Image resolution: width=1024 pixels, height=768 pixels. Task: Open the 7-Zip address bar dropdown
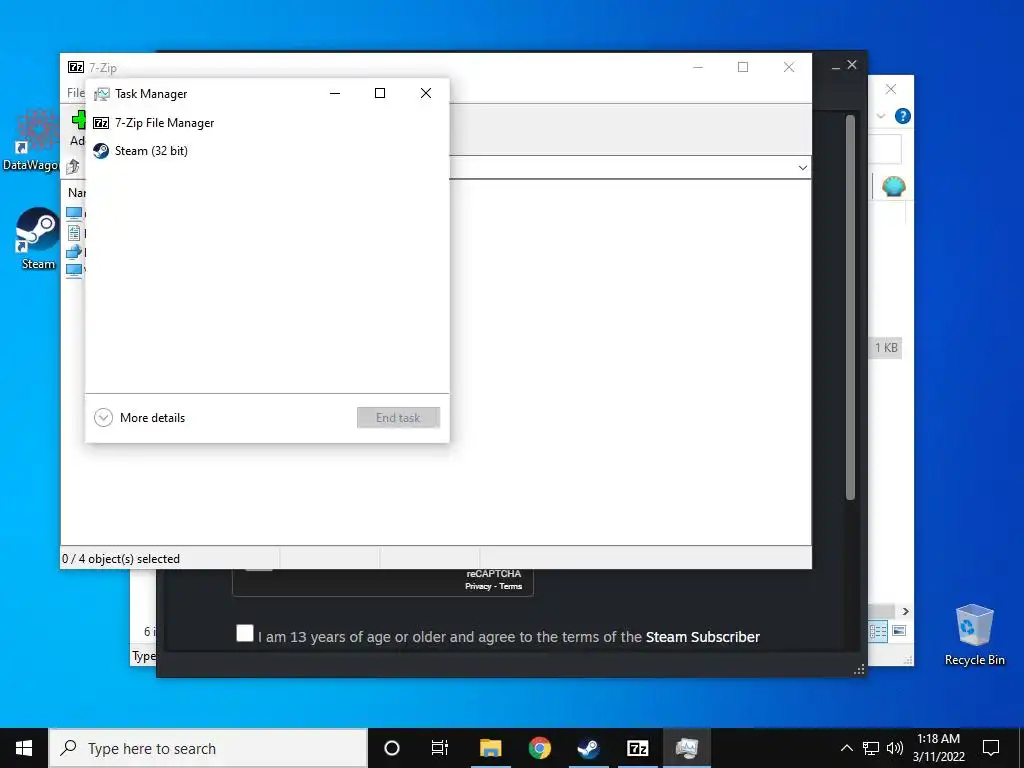click(x=802, y=168)
